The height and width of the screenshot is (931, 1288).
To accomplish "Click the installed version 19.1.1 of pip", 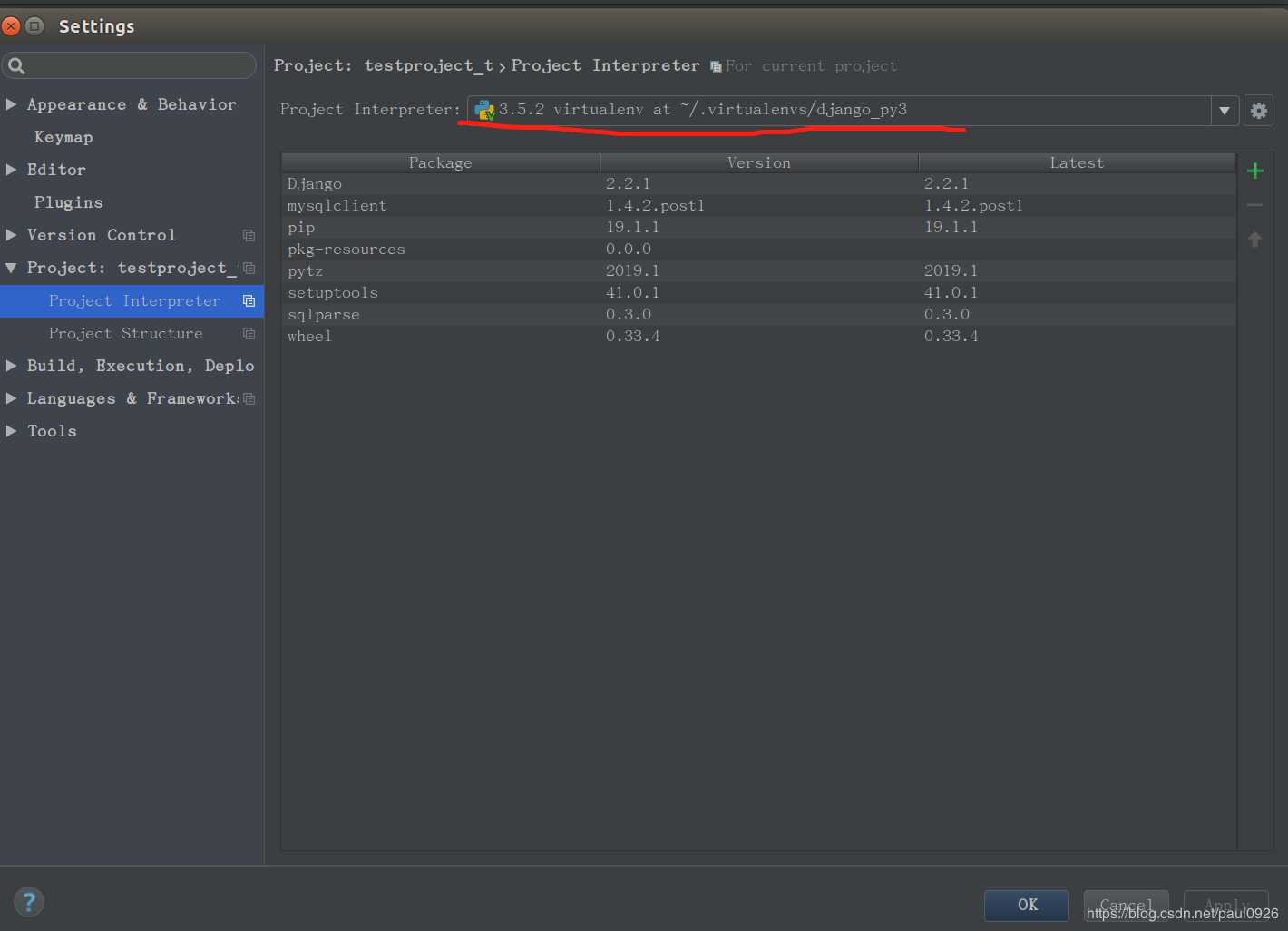I will 633,228.
